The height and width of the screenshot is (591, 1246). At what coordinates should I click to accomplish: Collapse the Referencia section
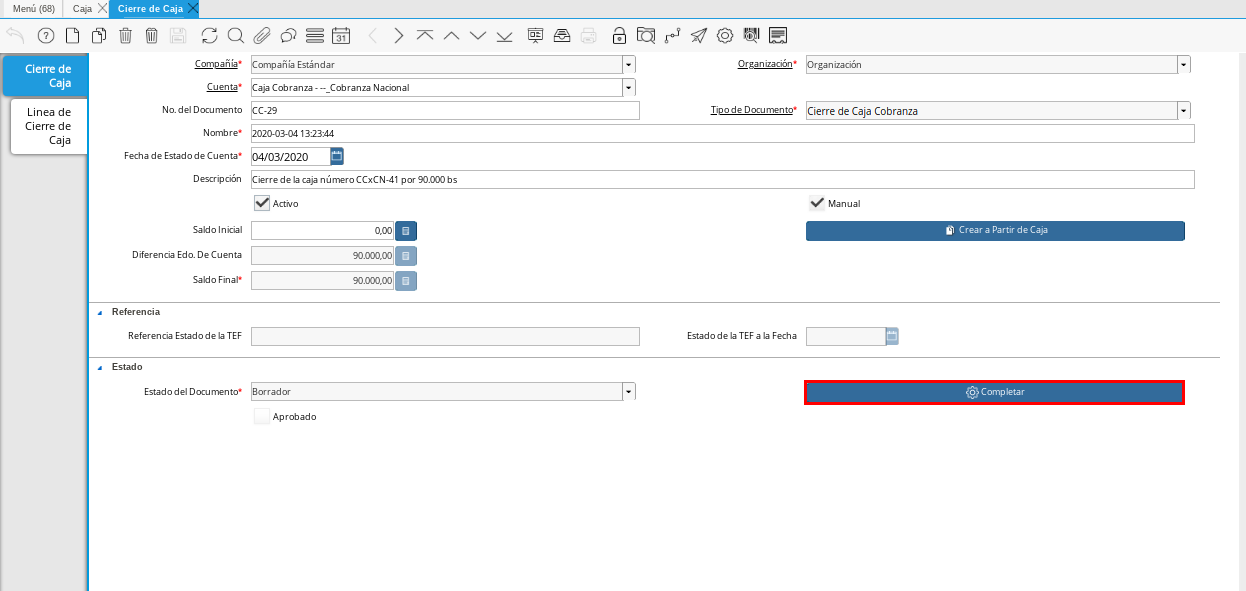coord(99,312)
